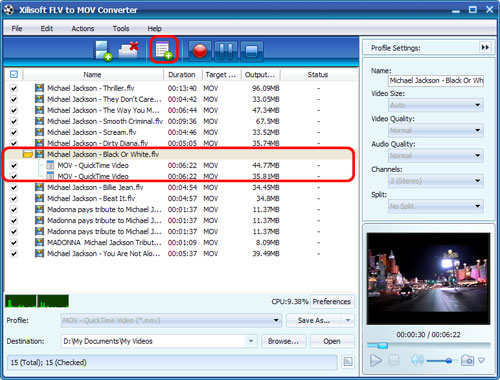Select the Michael Jackson - Dirty Diana.flv row

click(180, 143)
